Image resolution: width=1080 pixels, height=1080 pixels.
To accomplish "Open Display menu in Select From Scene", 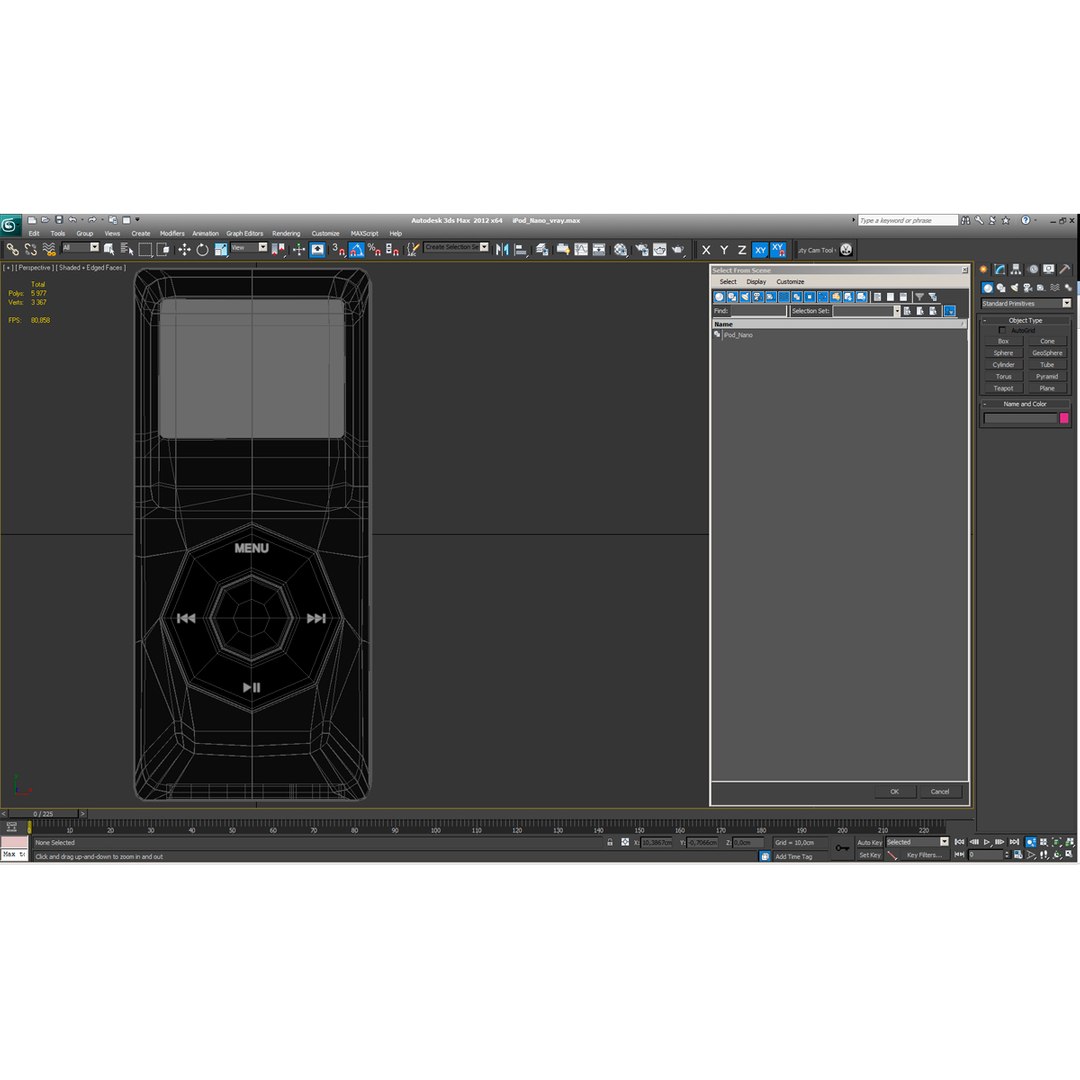I will (x=756, y=282).
